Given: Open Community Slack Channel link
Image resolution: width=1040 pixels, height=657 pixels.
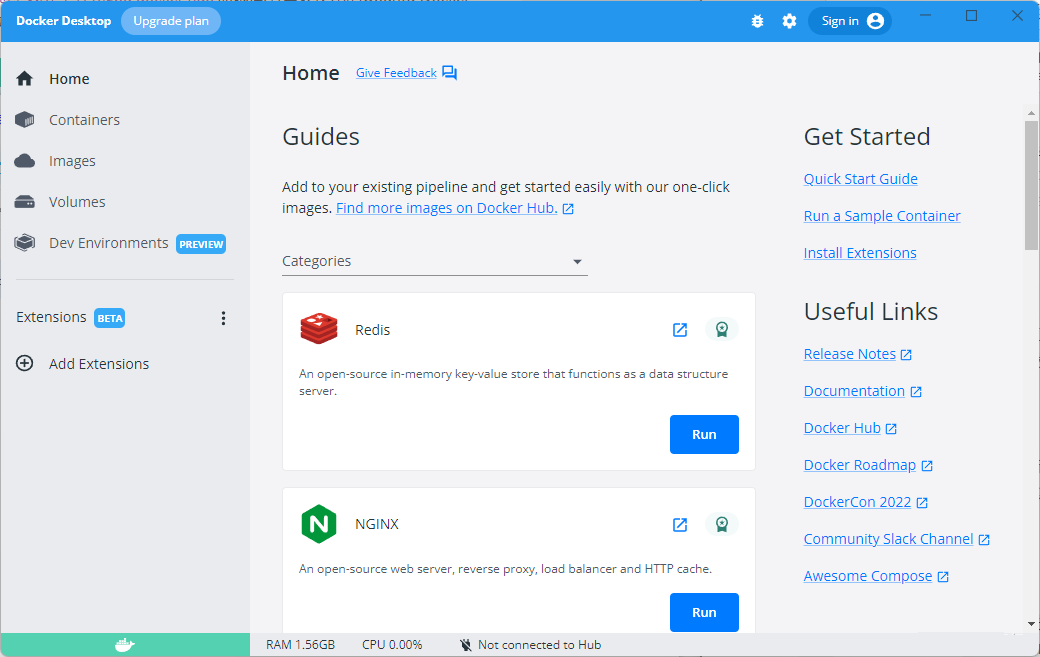Looking at the screenshot, I should click(889, 540).
